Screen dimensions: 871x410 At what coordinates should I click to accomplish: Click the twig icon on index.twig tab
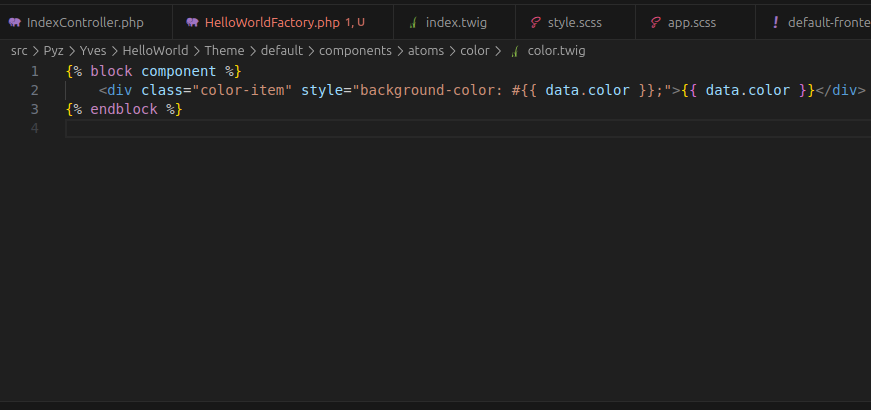[413, 23]
